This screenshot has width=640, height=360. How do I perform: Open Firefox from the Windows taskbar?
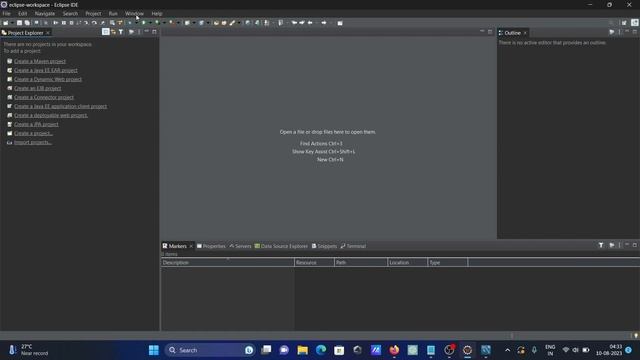point(394,350)
